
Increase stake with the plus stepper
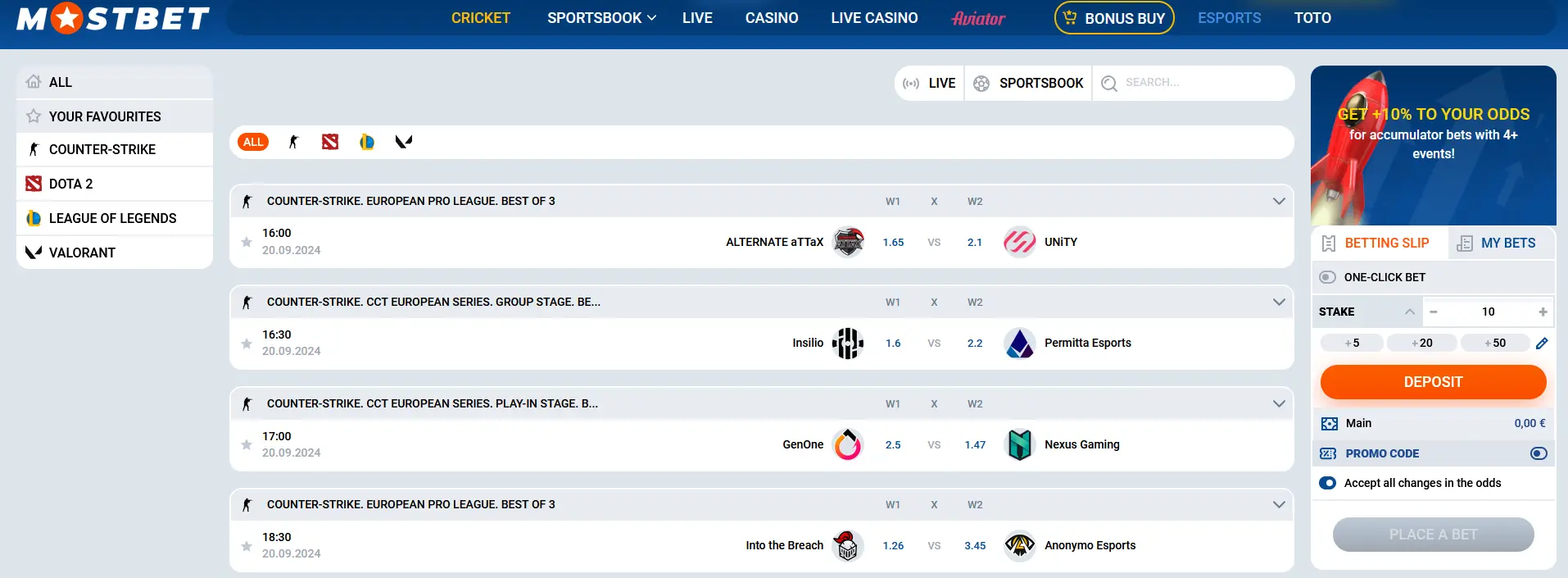(x=1543, y=312)
